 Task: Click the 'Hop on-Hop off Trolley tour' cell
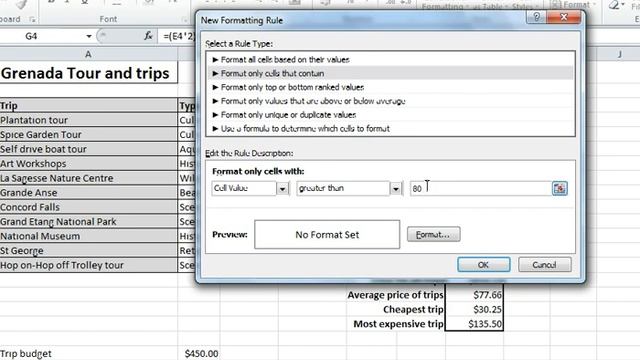click(88, 265)
